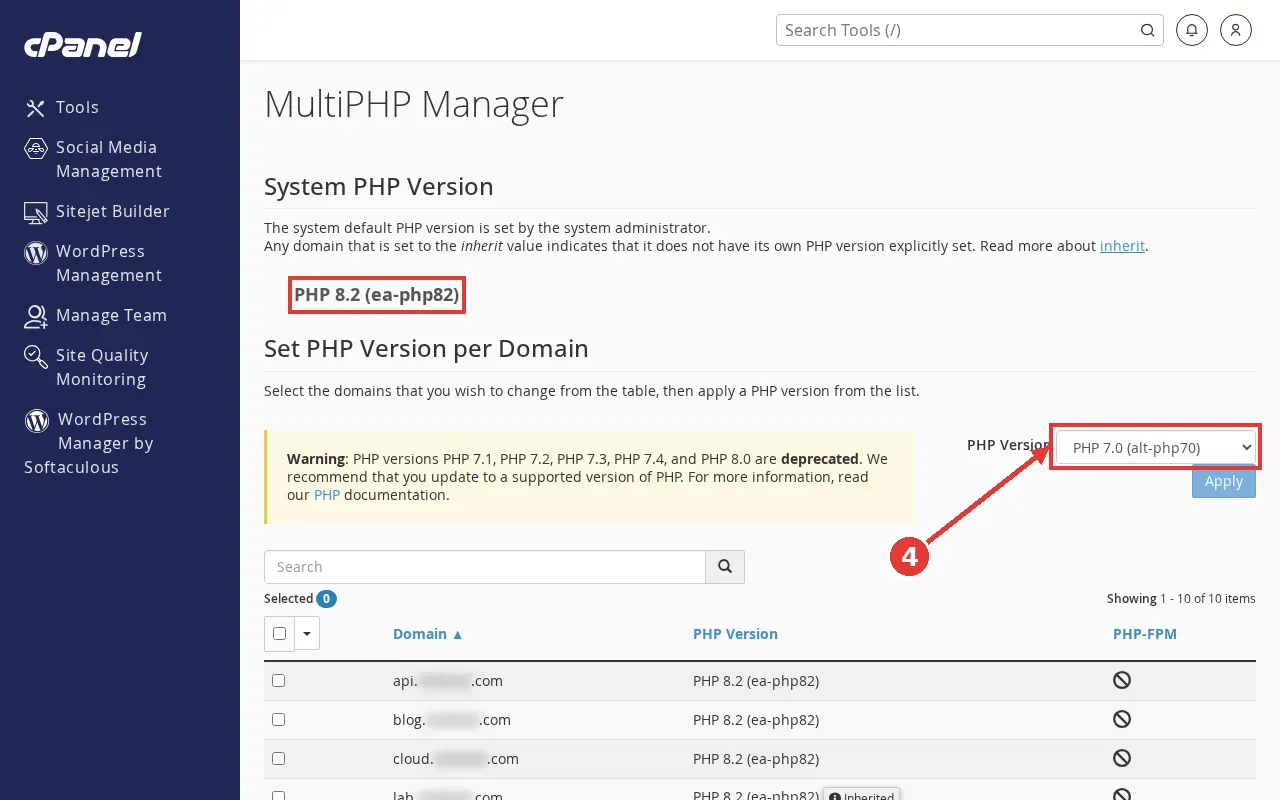Toggle the select-all domains checkbox

(279, 633)
